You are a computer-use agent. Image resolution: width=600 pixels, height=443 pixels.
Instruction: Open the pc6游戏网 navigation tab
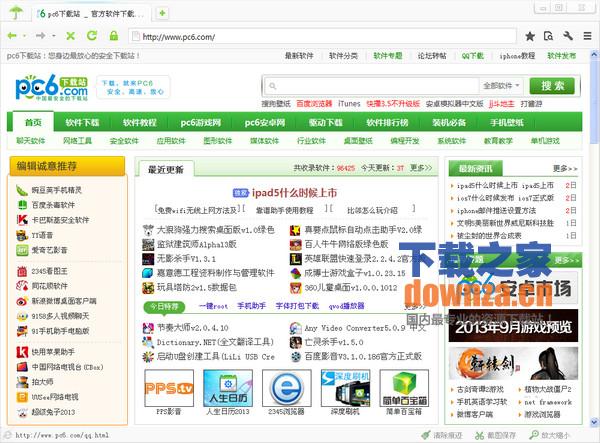point(201,122)
